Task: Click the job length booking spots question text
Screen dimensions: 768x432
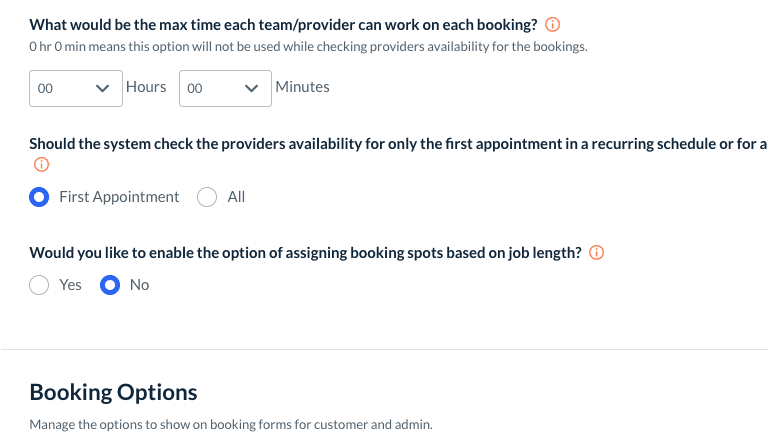Action: [x=305, y=253]
